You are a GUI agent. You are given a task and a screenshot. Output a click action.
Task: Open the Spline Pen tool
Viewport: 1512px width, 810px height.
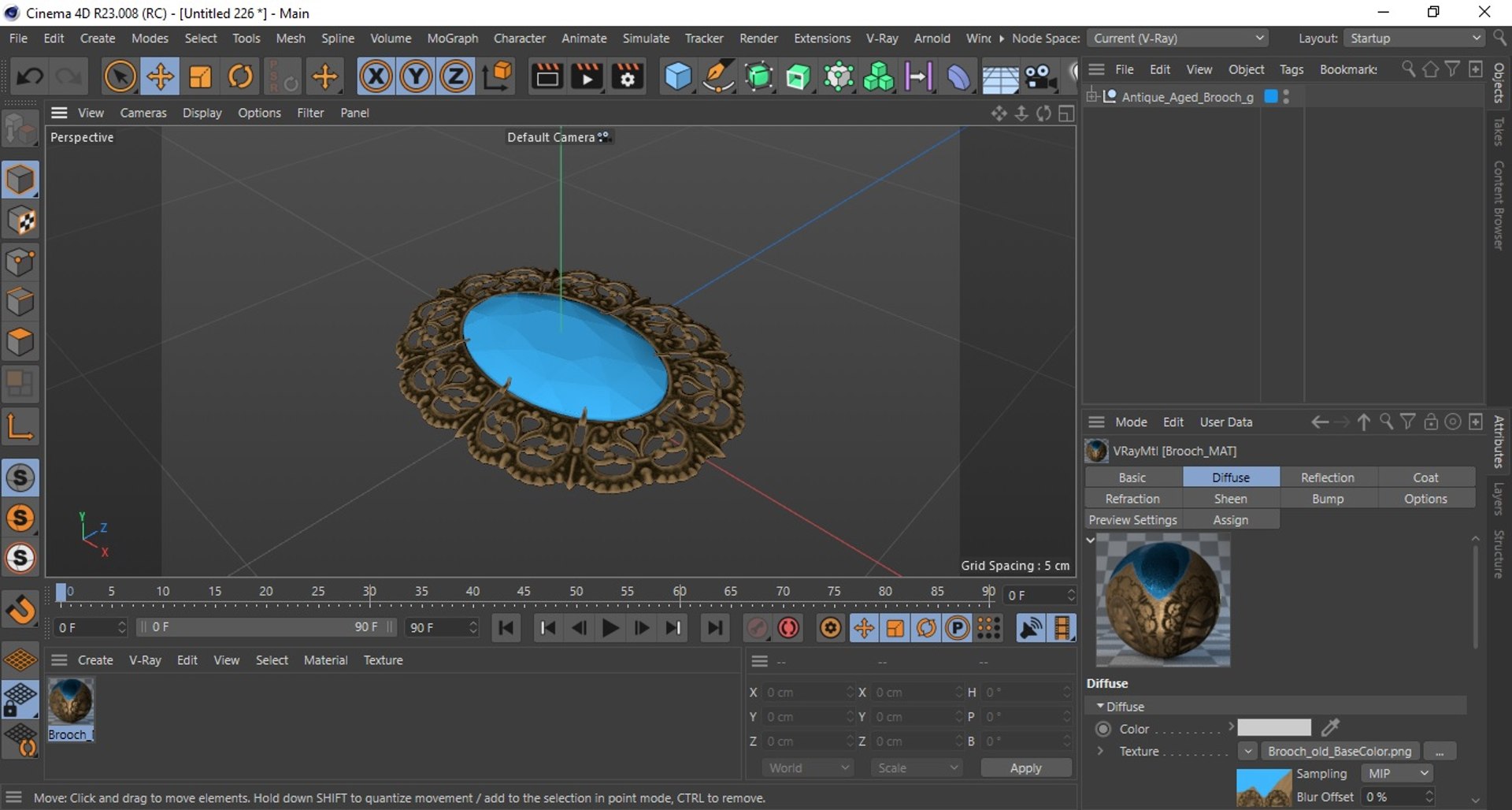coord(718,76)
